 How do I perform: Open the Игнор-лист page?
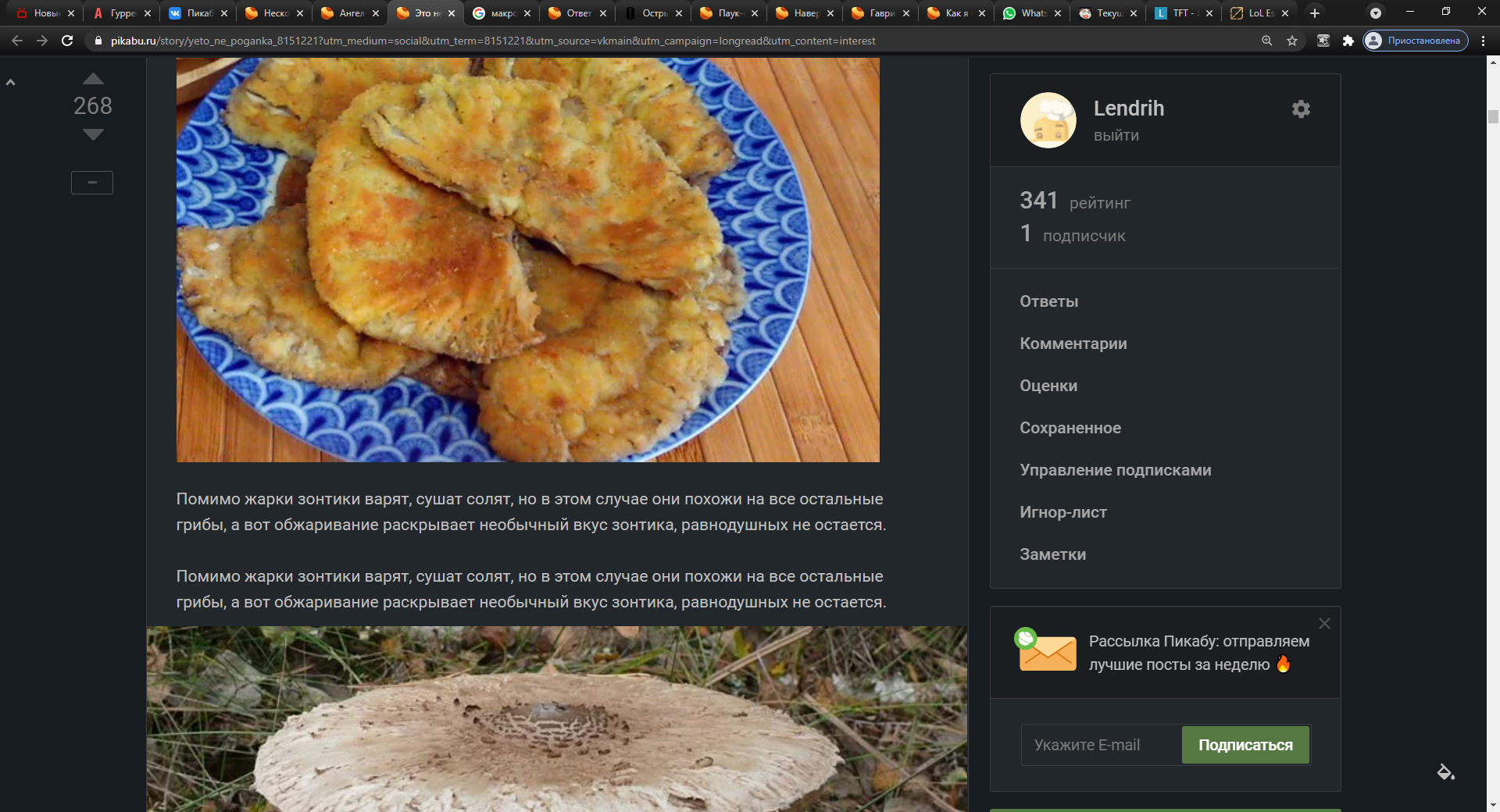(x=1062, y=512)
